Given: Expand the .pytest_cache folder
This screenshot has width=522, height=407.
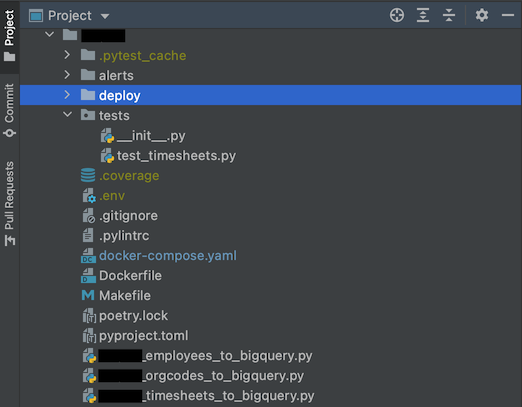Looking at the screenshot, I should tap(67, 55).
